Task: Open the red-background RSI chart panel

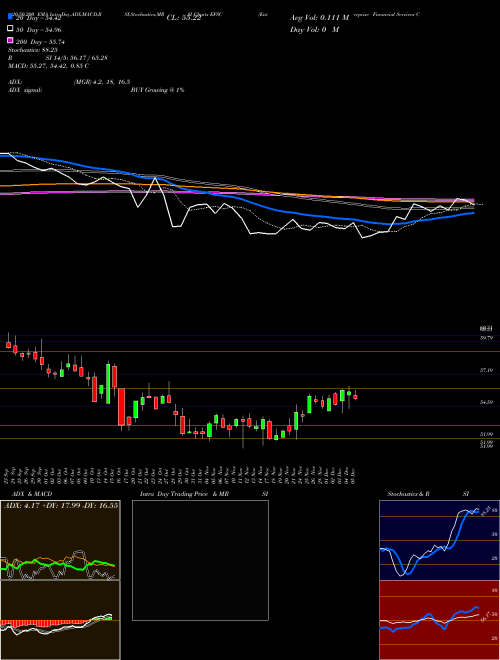Action: click(439, 620)
